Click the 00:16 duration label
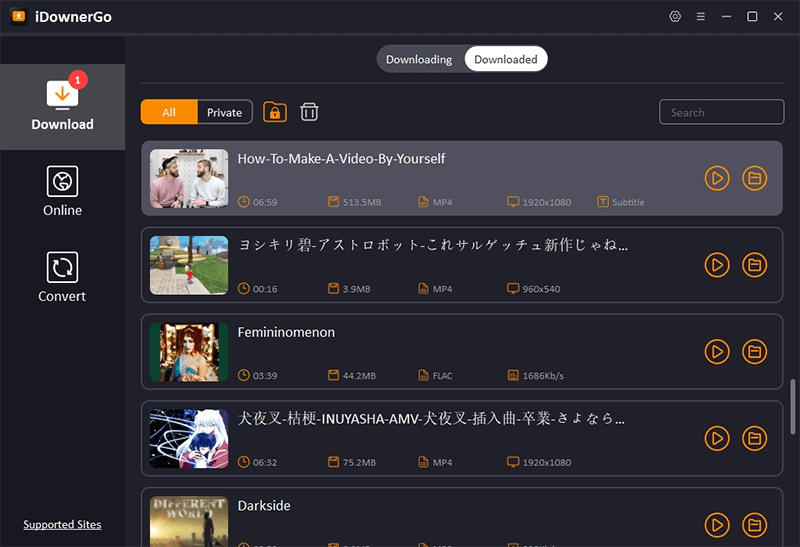 point(265,289)
